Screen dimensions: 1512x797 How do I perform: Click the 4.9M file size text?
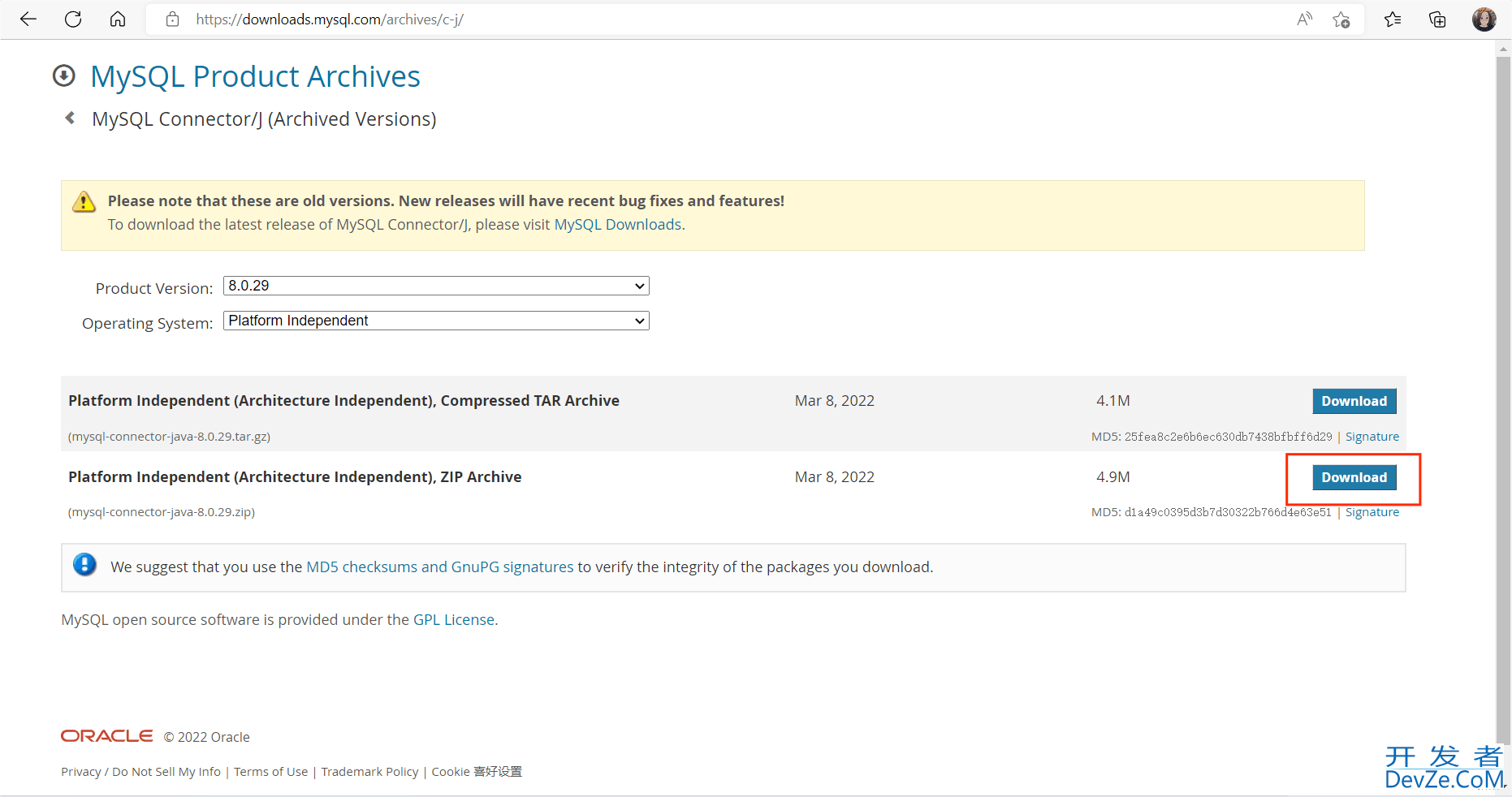click(1112, 477)
